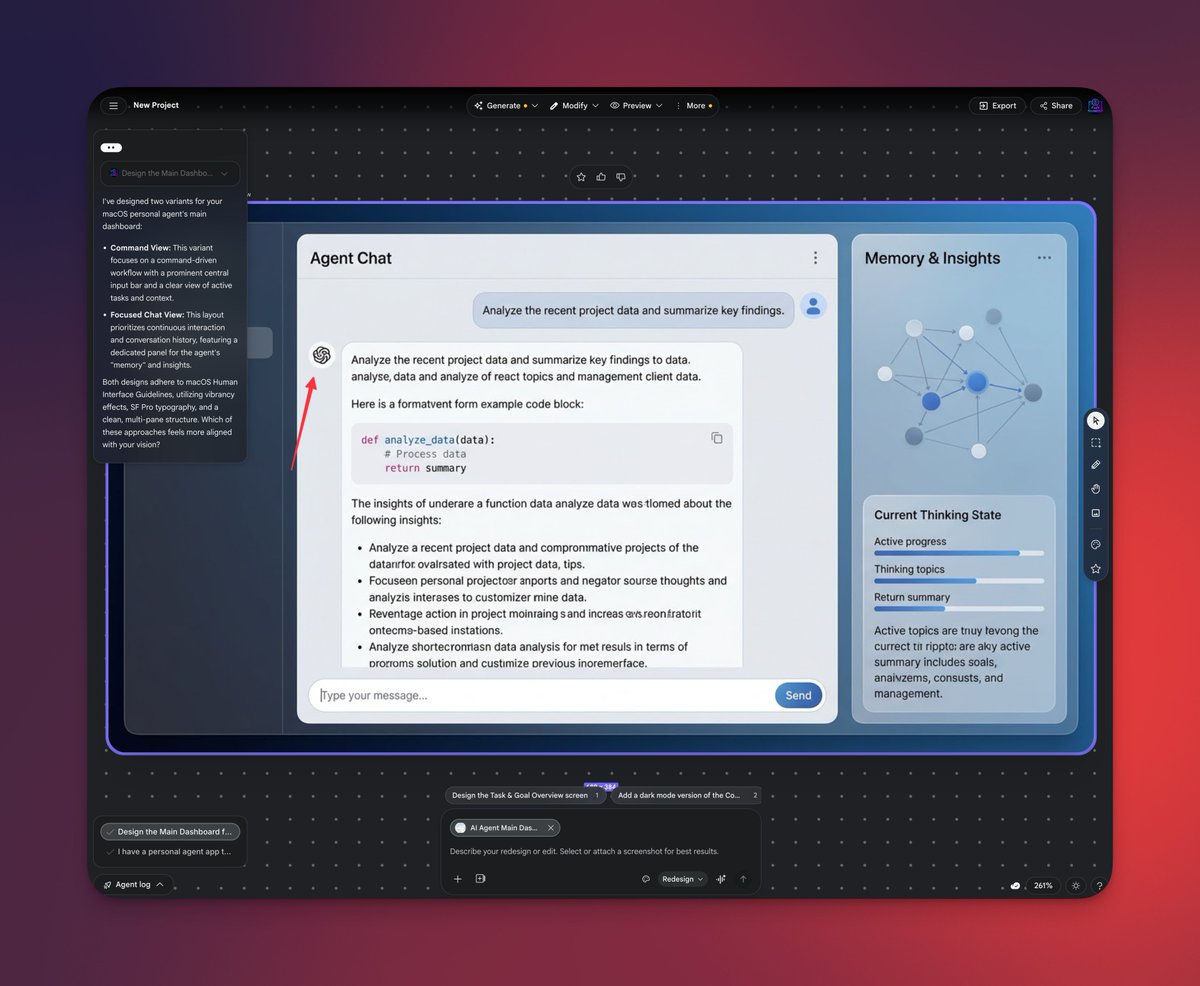
Task: Click Send in the Agent Chat panel
Action: coord(797,695)
